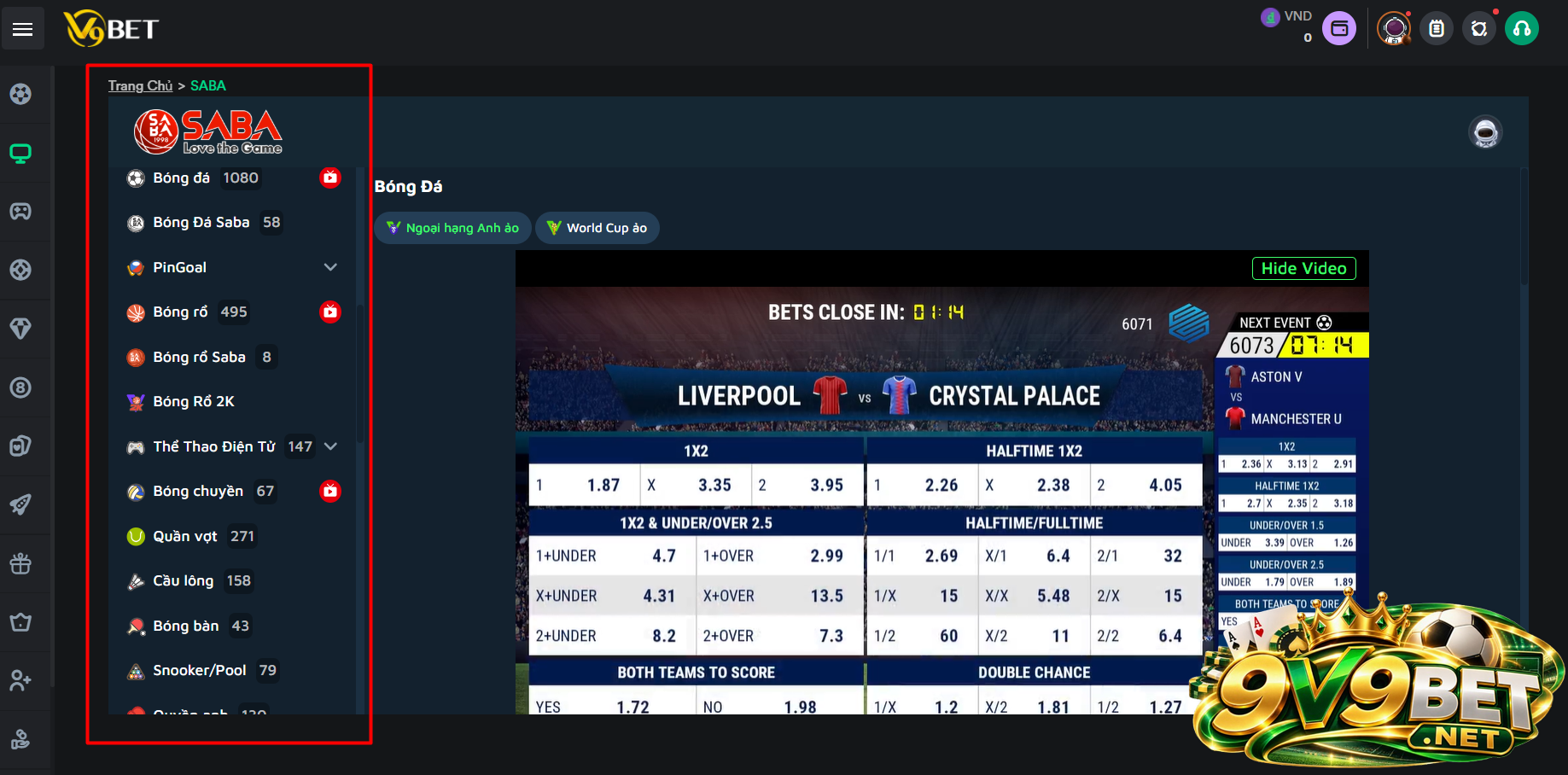This screenshot has height=775, width=1568.
Task: Switch to Ngoại hạng Anh ảo tab
Action: tap(452, 228)
